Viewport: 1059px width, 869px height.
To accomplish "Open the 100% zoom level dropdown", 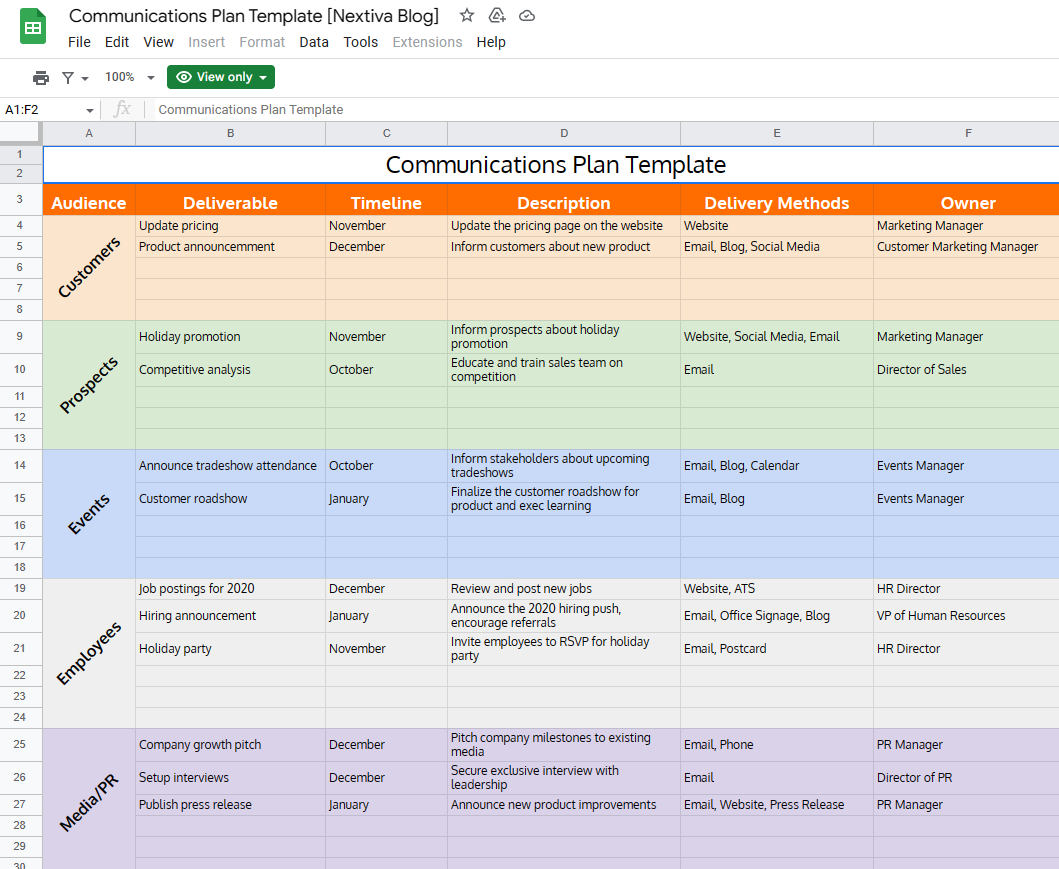I will 128,77.
